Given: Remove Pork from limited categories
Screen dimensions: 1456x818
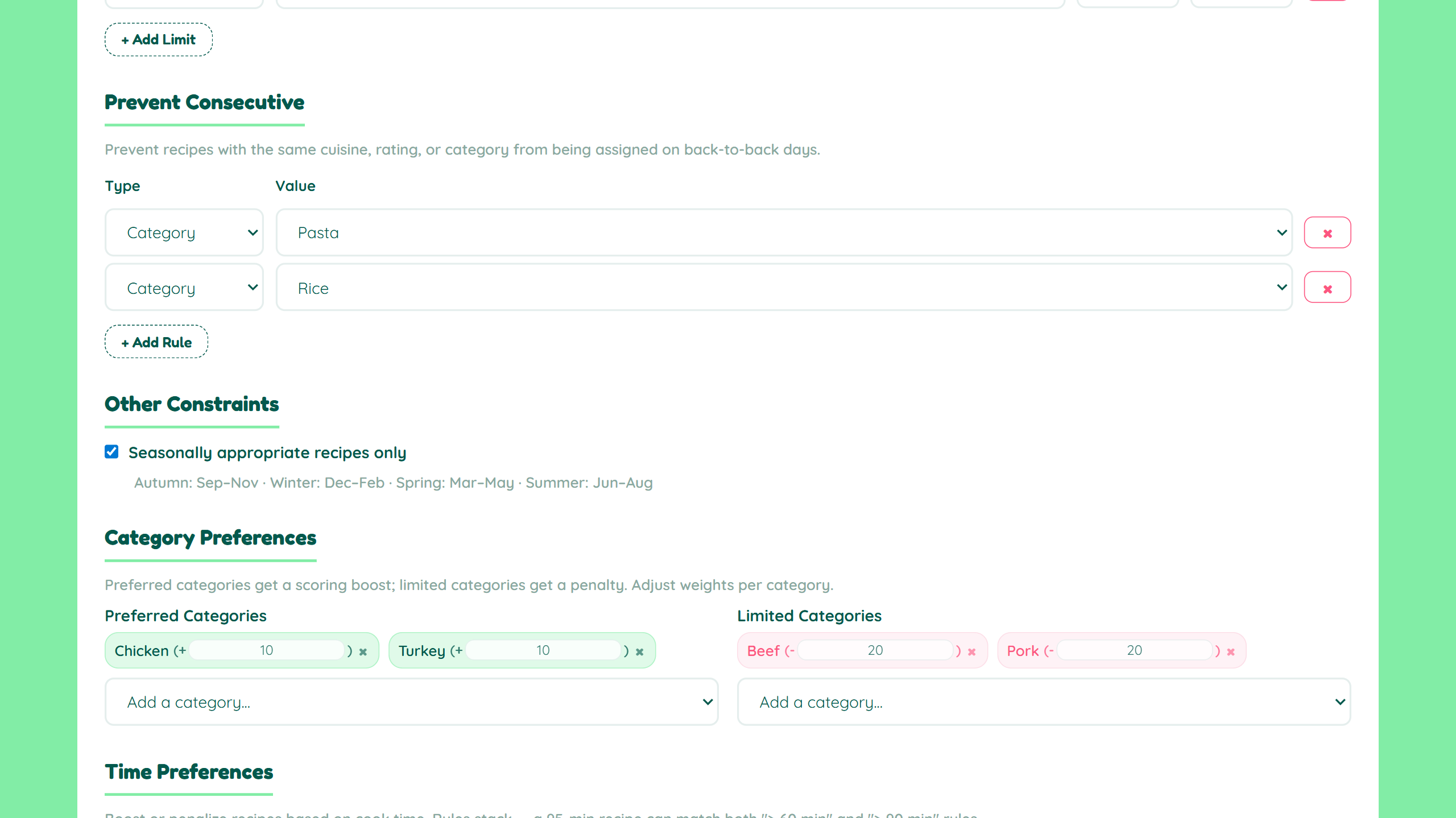Looking at the screenshot, I should coord(1230,653).
